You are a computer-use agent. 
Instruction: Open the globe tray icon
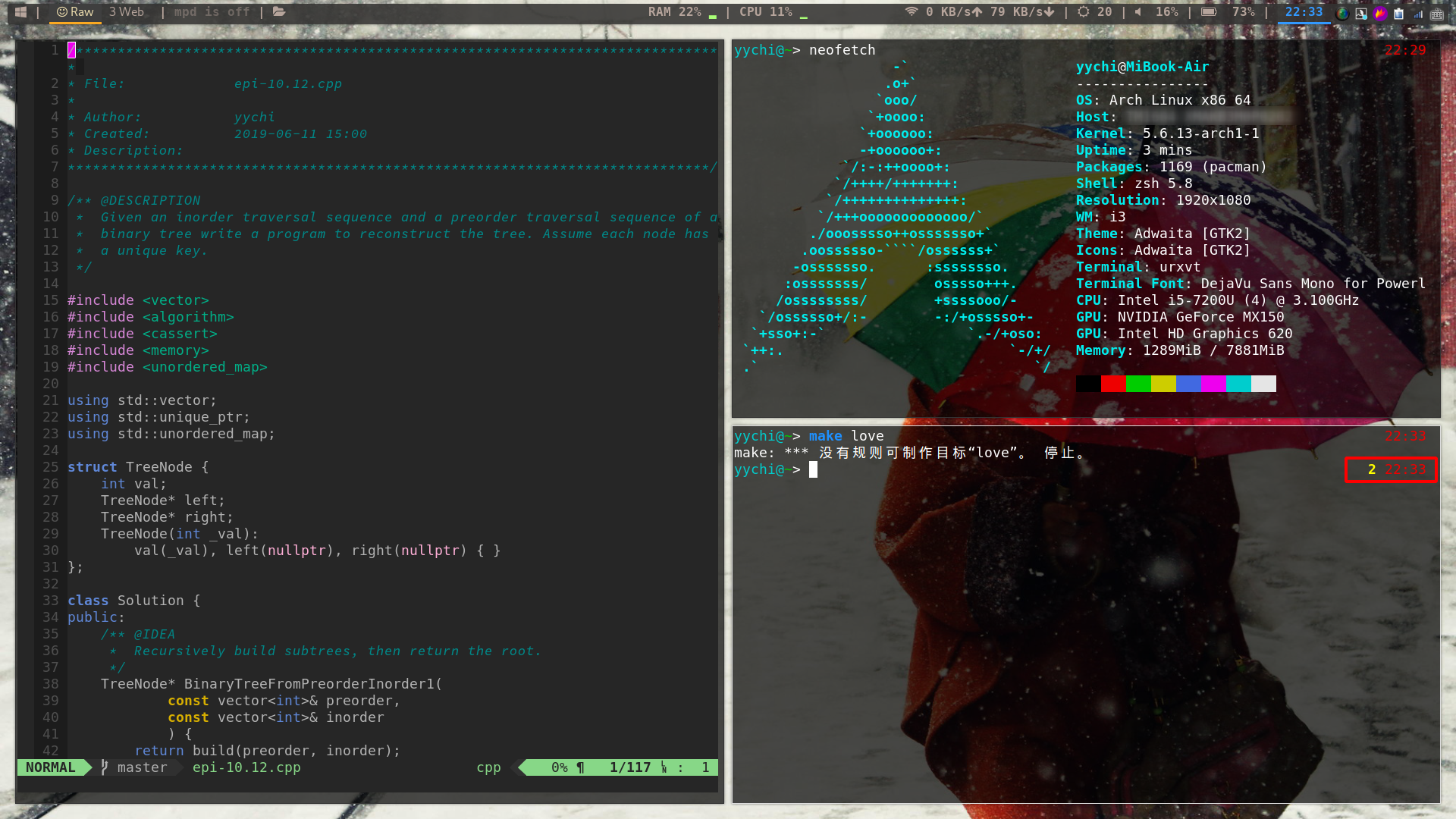(1342, 13)
